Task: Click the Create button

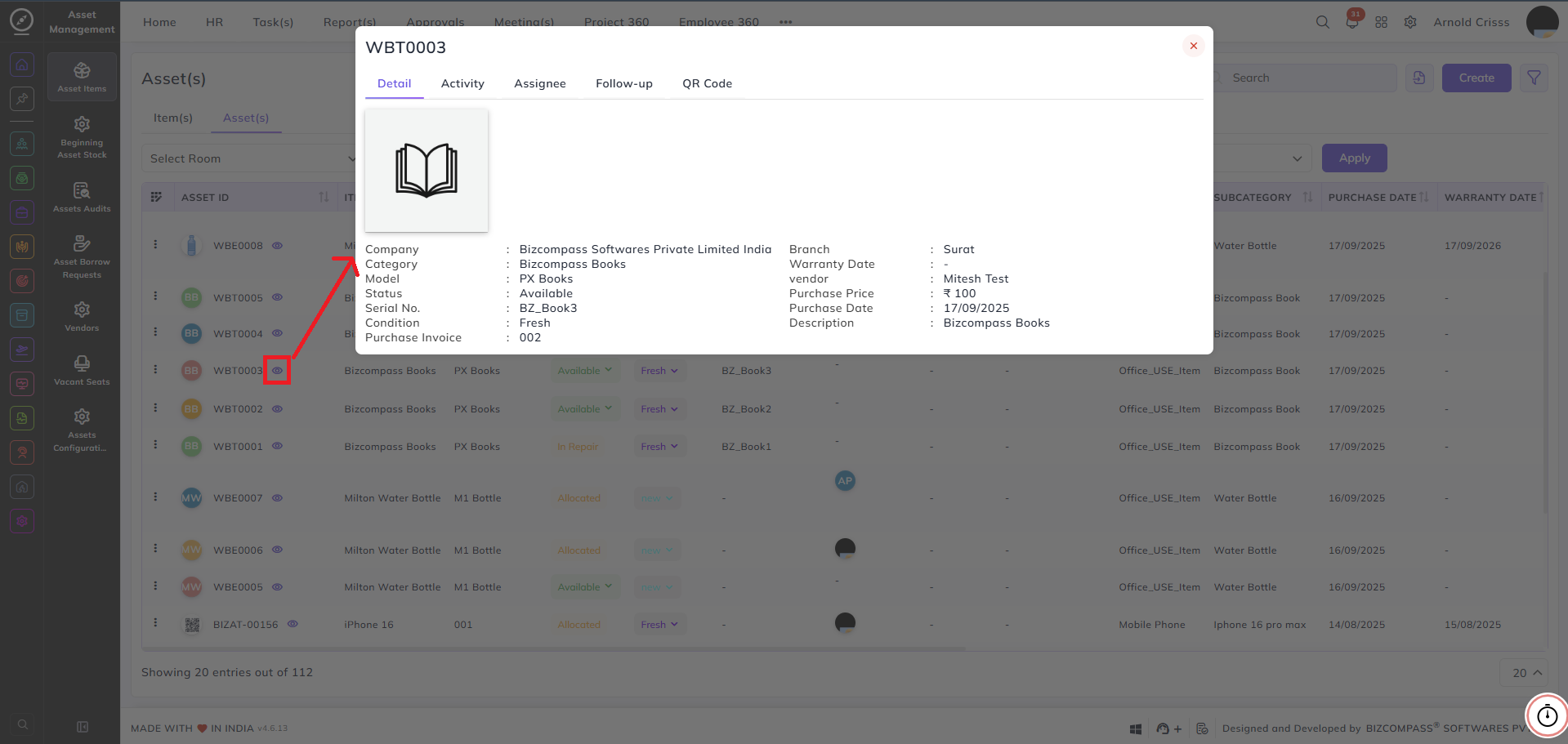Action: (x=1476, y=78)
